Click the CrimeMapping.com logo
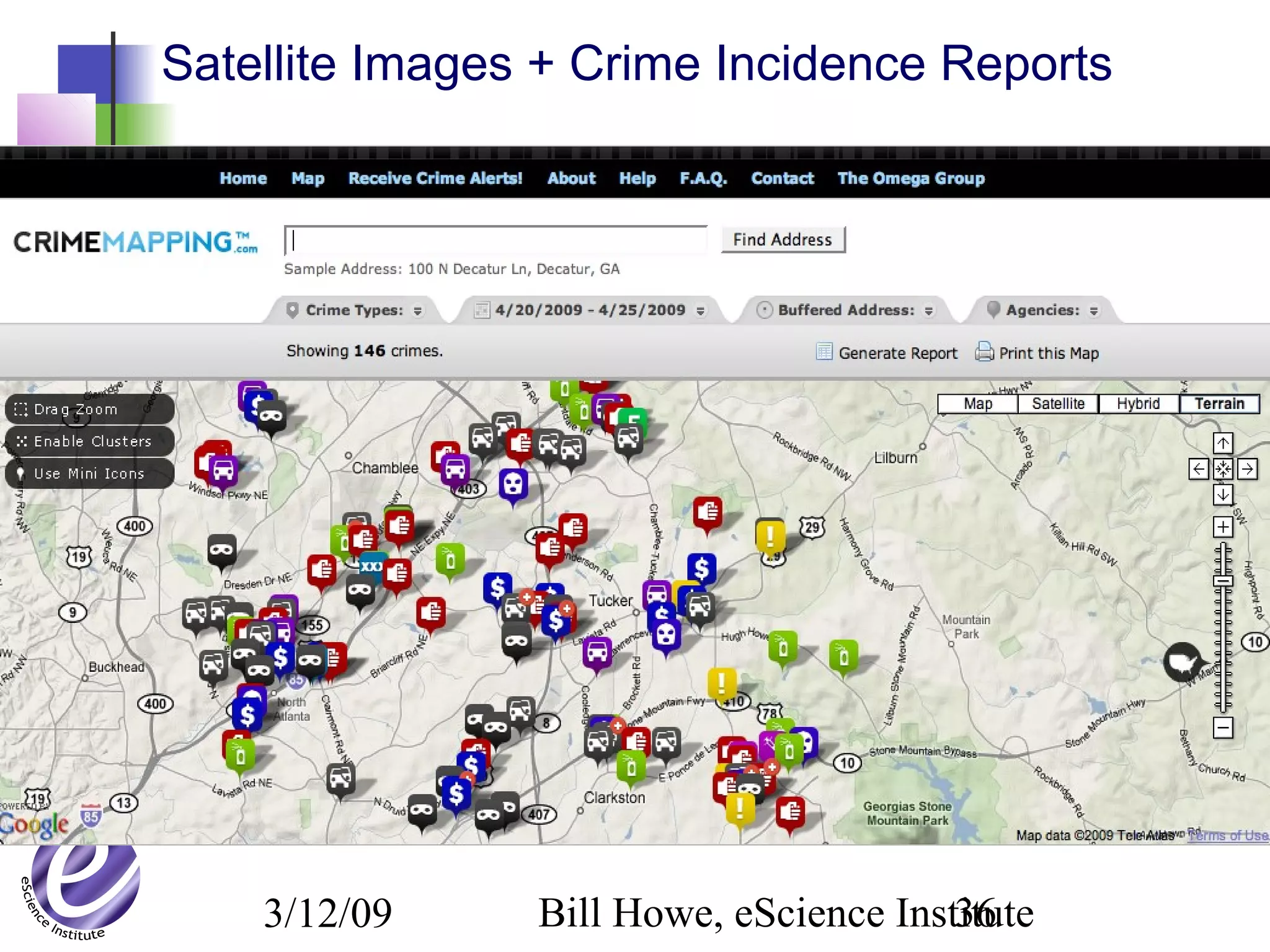 coord(136,242)
